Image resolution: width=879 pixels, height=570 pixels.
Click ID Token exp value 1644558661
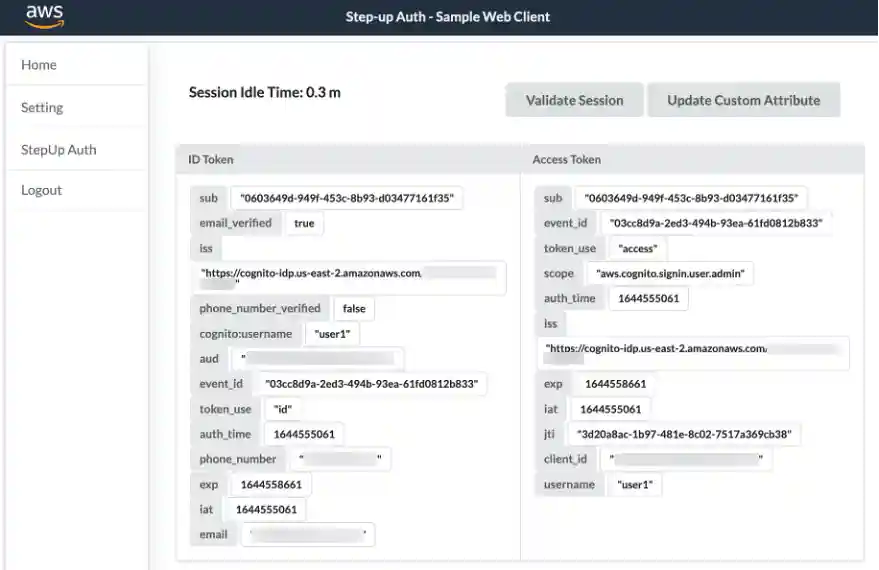(271, 484)
